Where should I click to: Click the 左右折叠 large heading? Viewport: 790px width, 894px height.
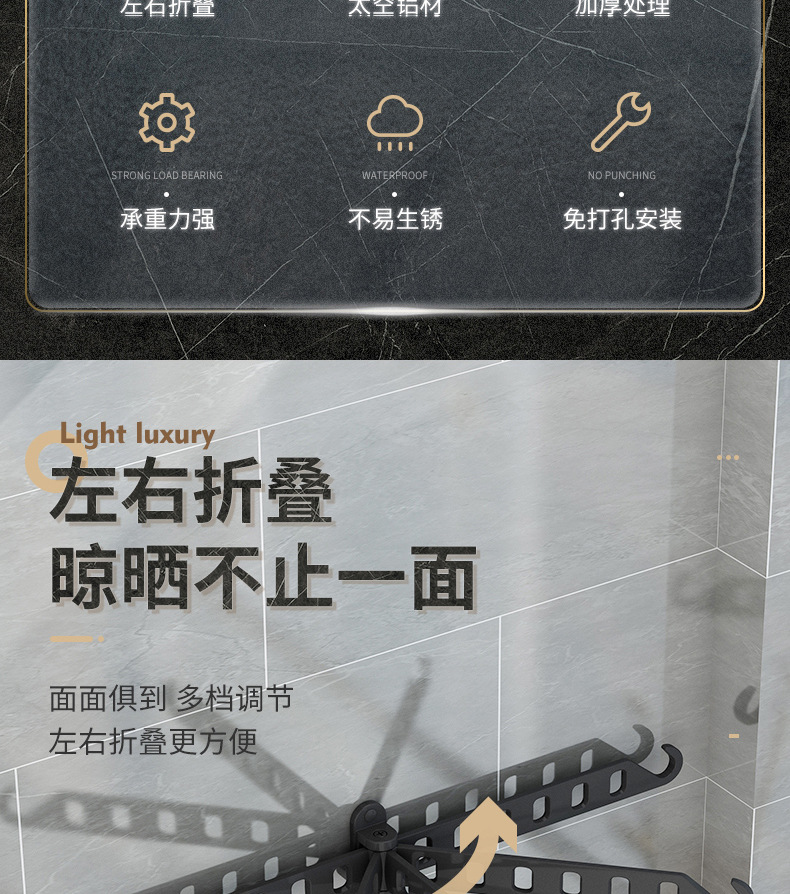tap(192, 491)
